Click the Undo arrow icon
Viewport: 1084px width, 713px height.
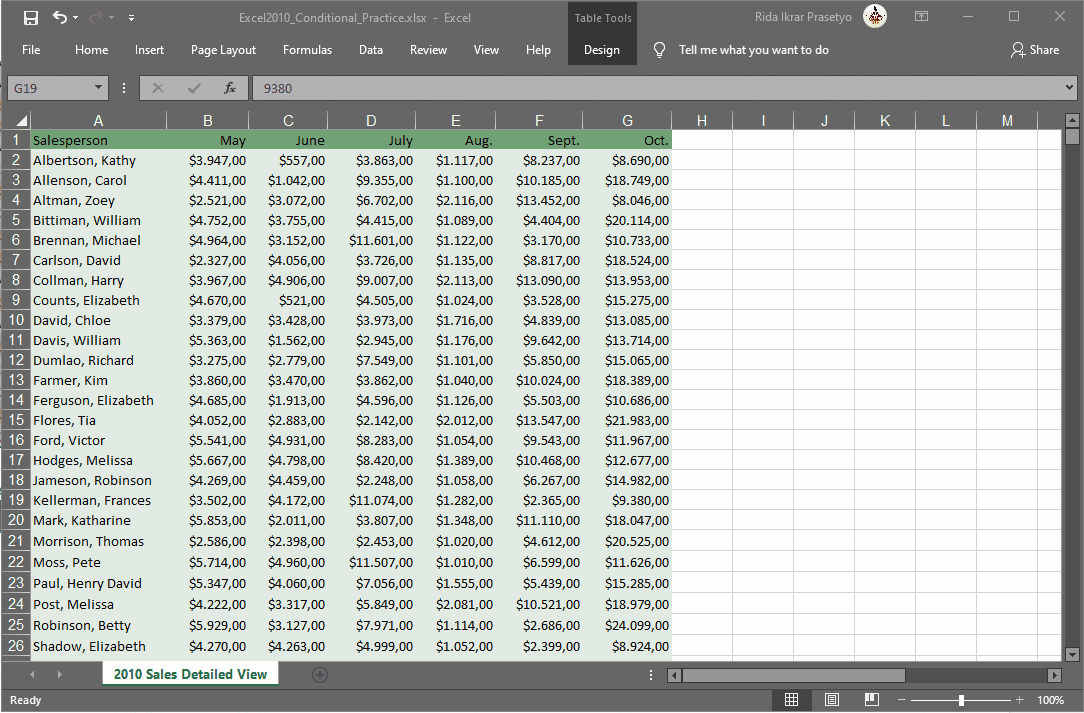pos(60,17)
